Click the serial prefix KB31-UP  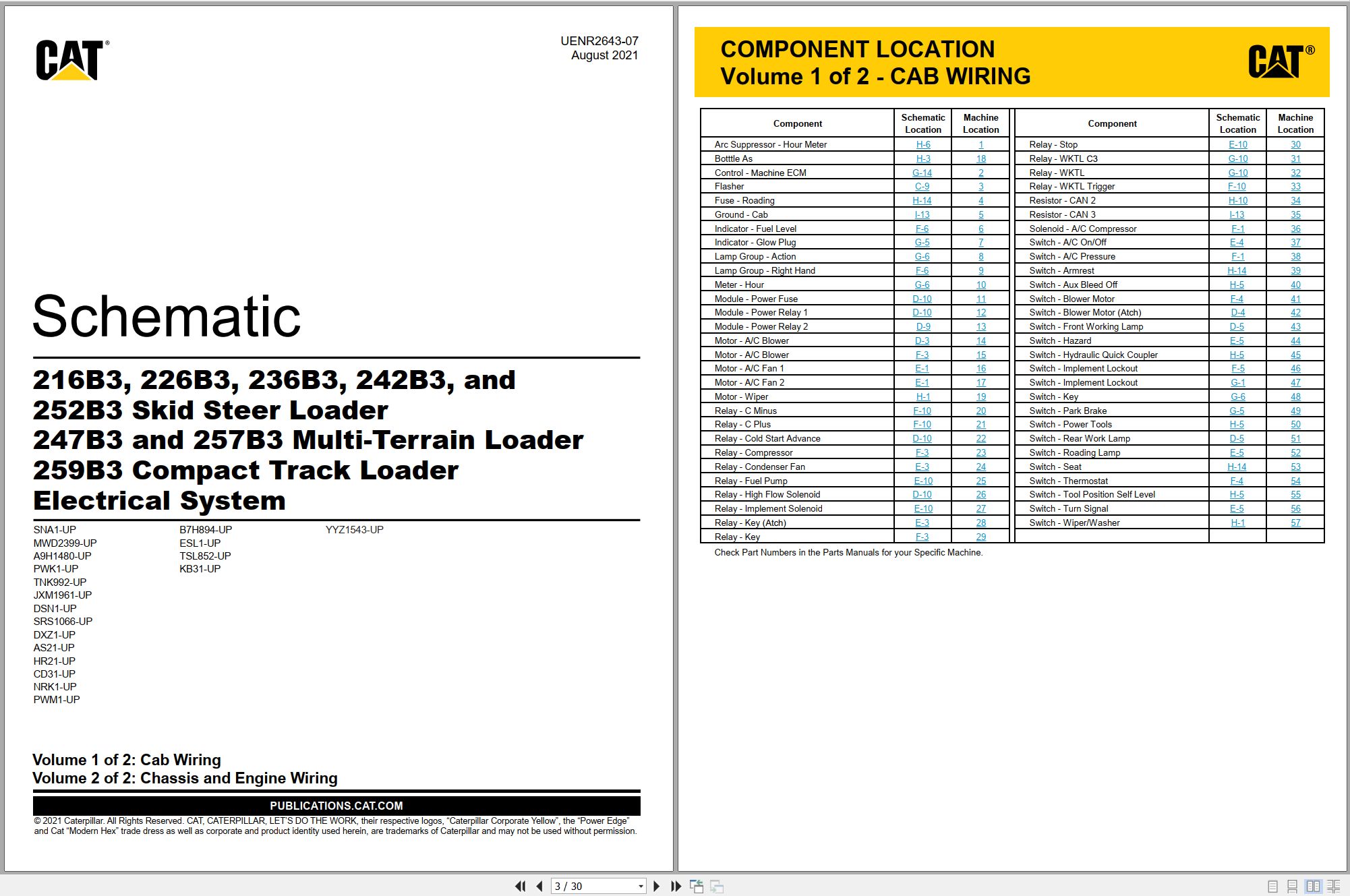coord(200,569)
